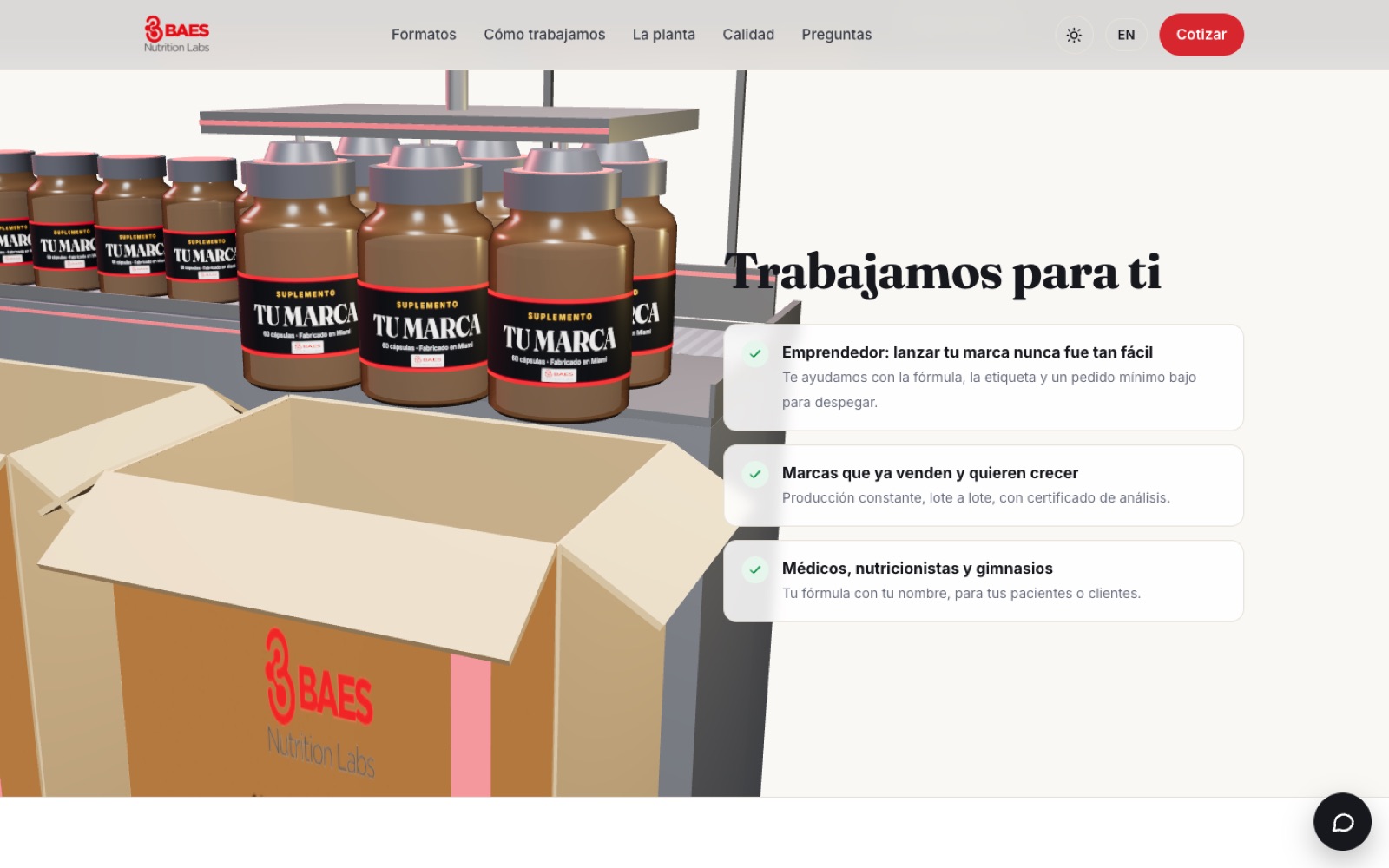The image size is (1389, 868).
Task: Select 'Marcas que ya venden y quieren crecer'
Action: (x=930, y=473)
